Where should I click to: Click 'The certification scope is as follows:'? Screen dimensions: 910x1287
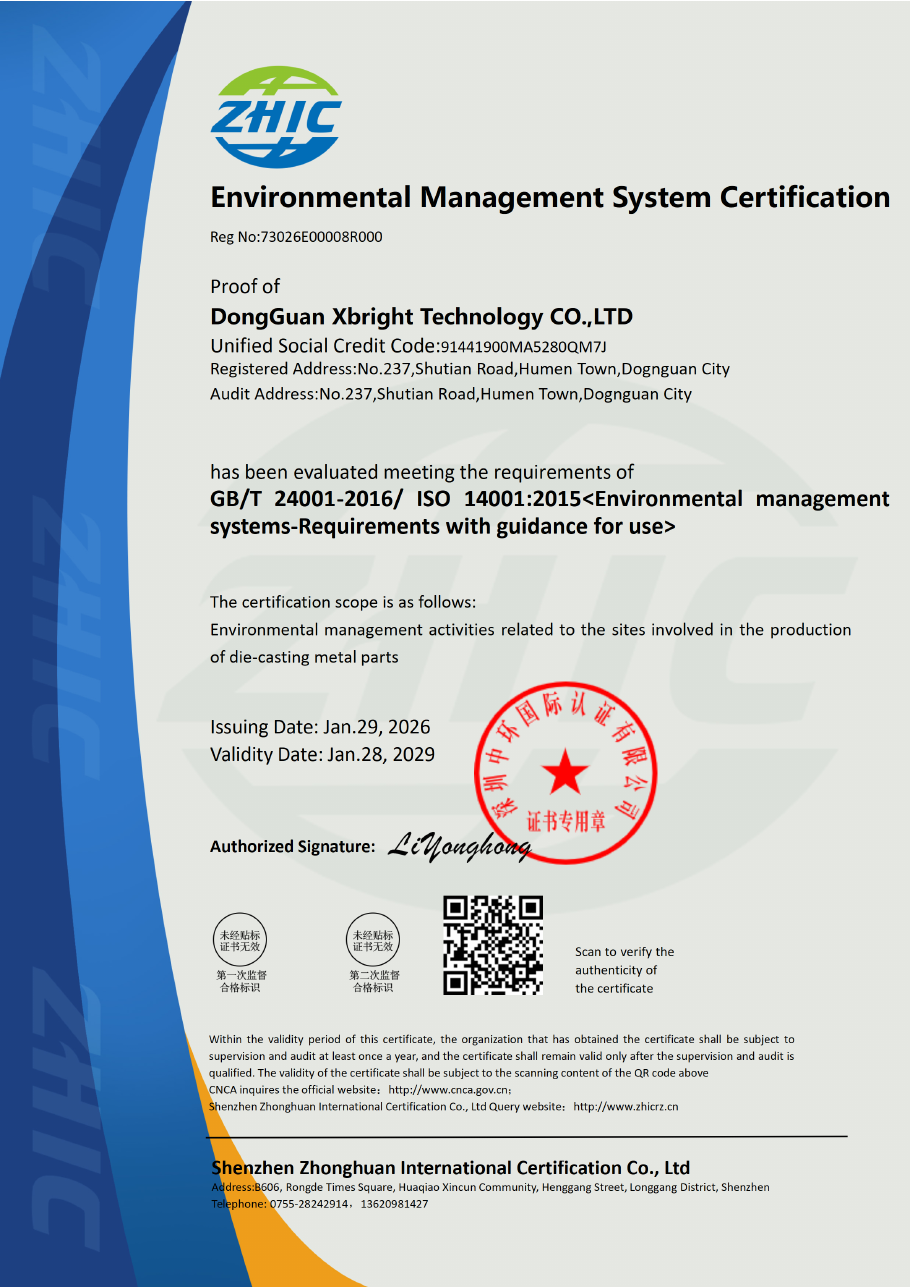pos(343,602)
